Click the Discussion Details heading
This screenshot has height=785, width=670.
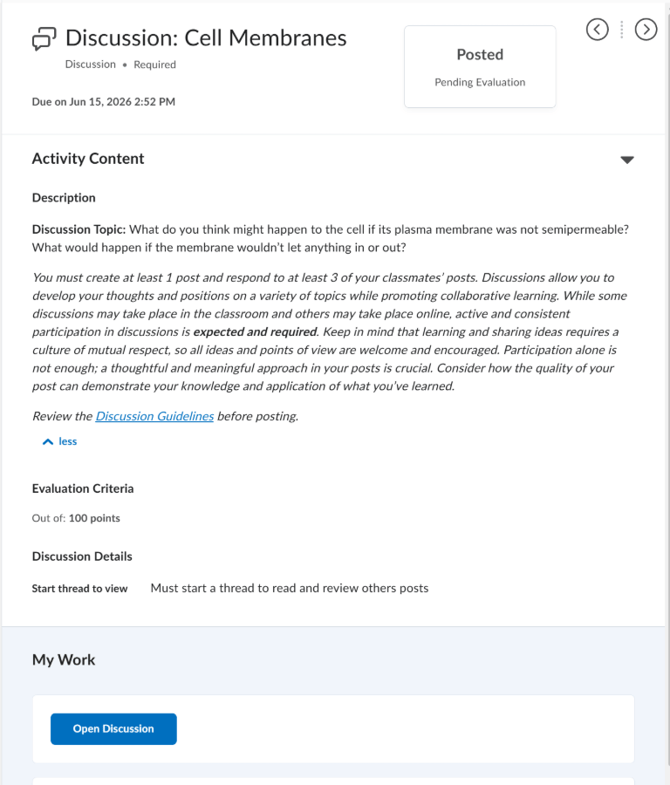point(82,557)
